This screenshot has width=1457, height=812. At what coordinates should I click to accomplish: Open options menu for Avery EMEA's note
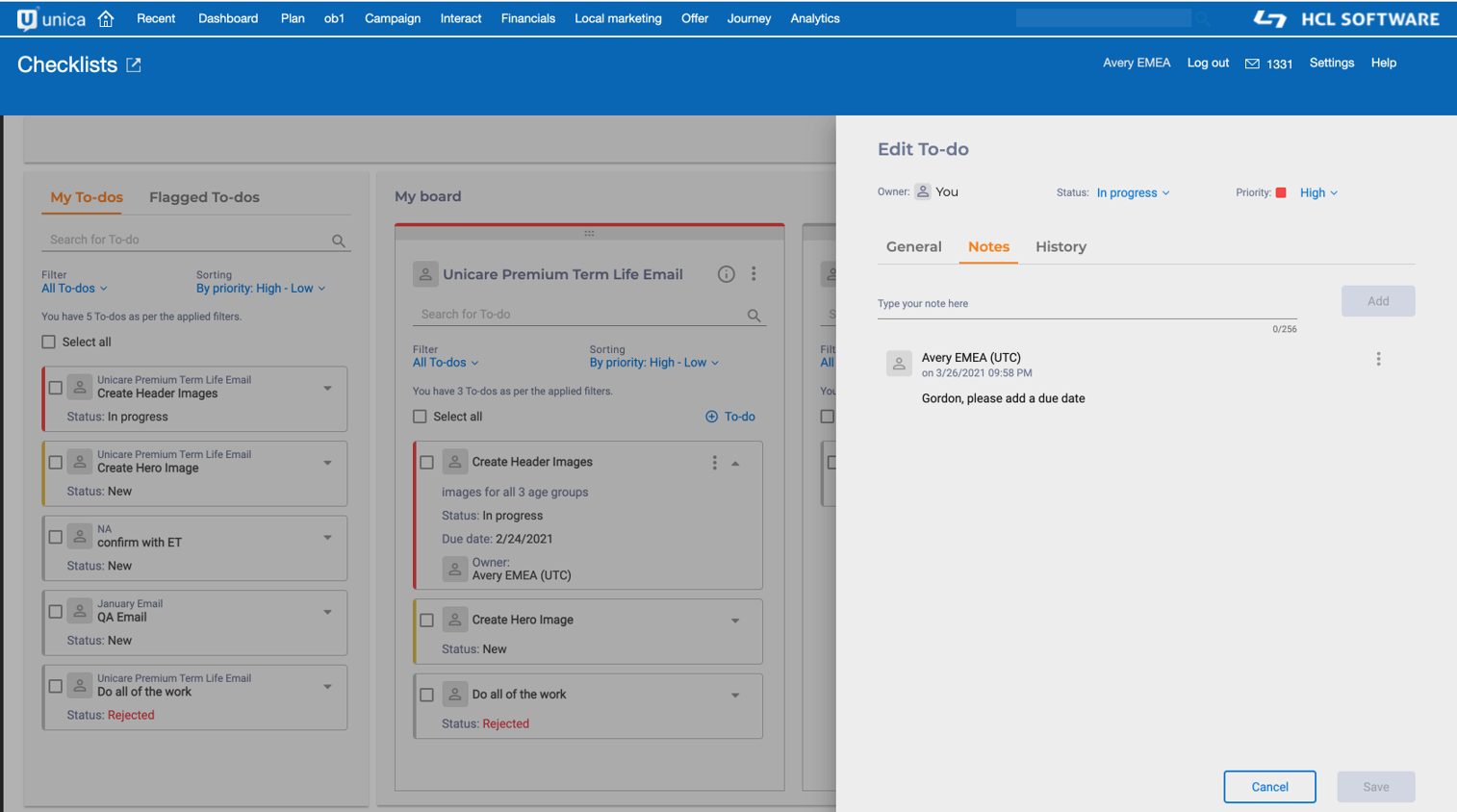pos(1378,359)
